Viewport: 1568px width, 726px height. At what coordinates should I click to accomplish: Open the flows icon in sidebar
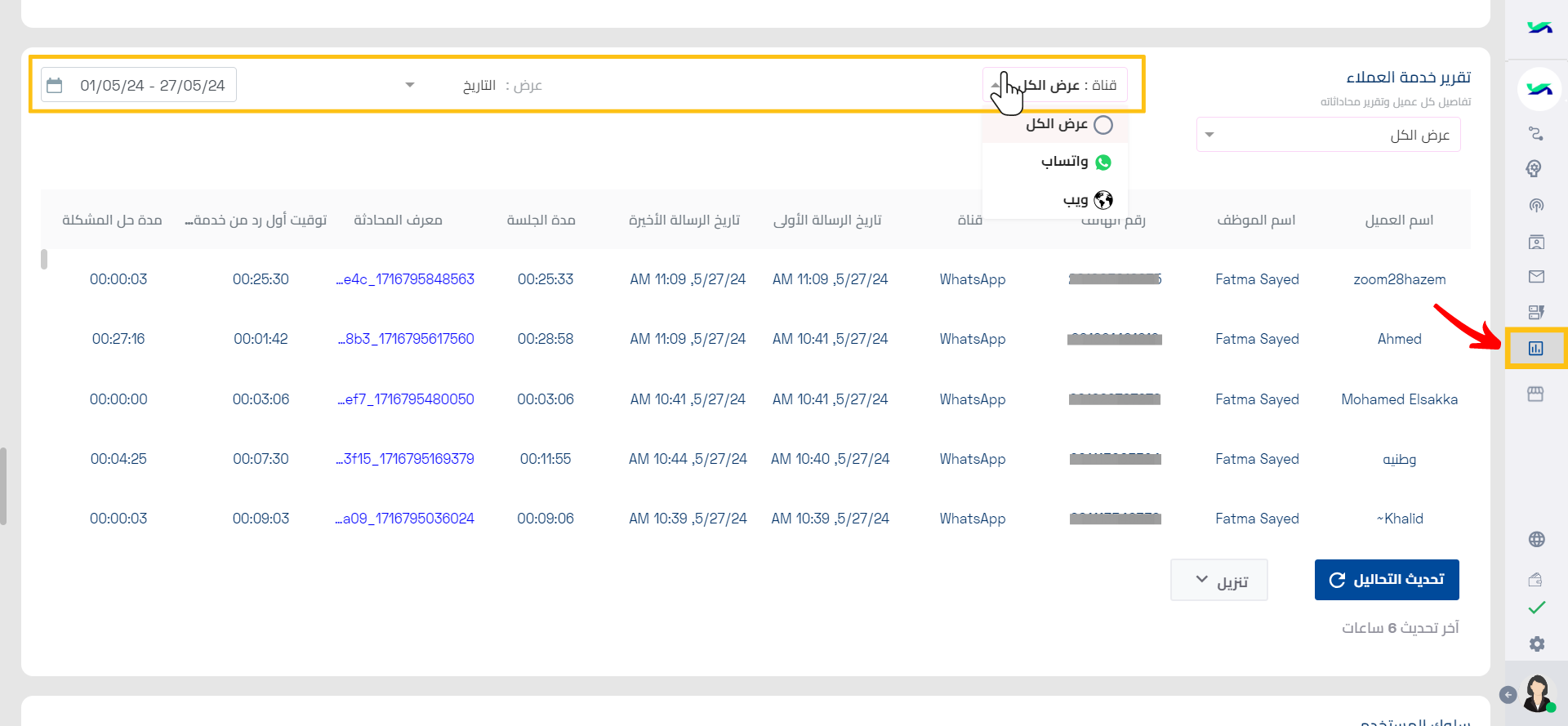click(x=1536, y=133)
